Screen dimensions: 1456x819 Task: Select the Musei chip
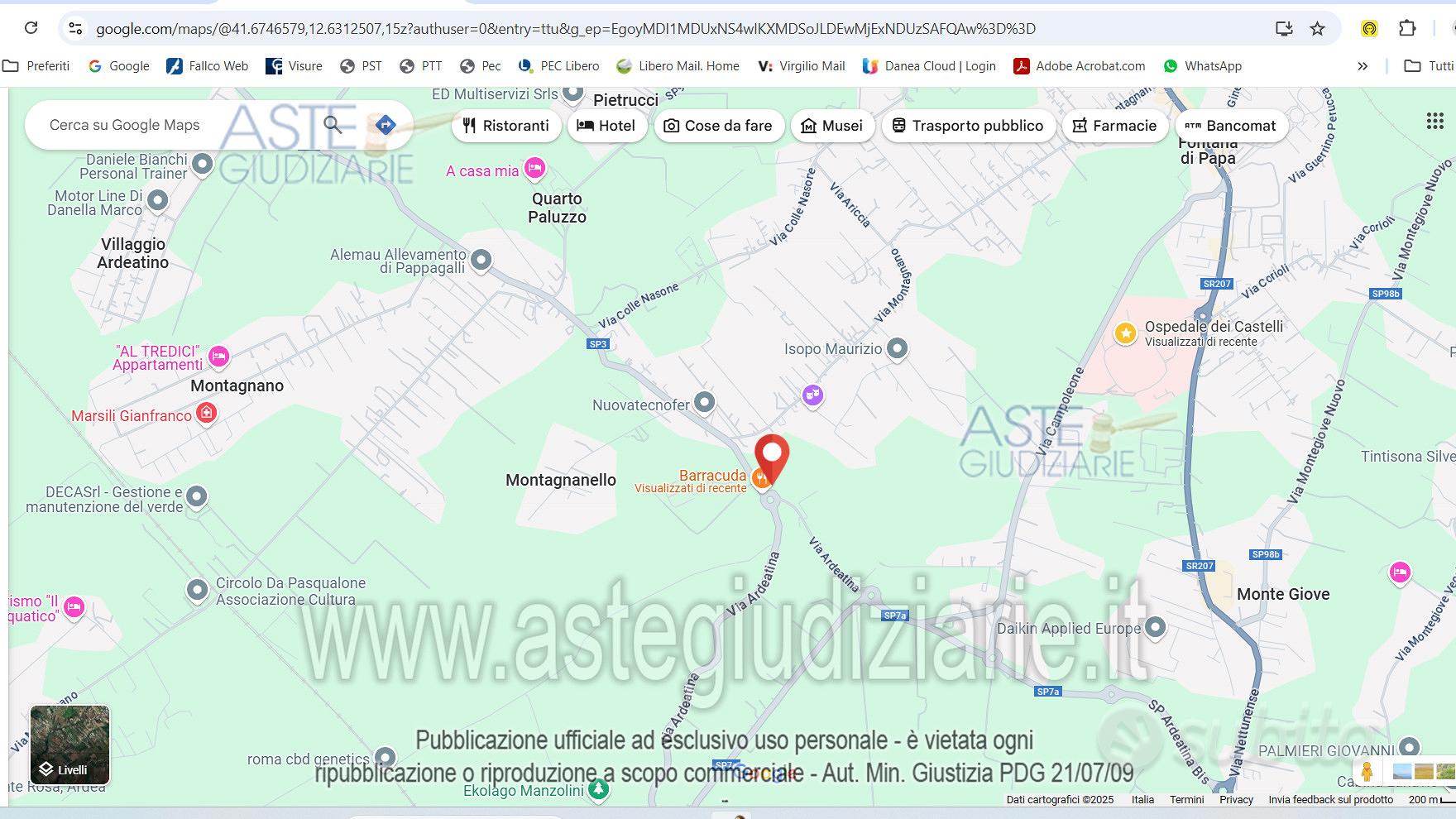coord(832,126)
